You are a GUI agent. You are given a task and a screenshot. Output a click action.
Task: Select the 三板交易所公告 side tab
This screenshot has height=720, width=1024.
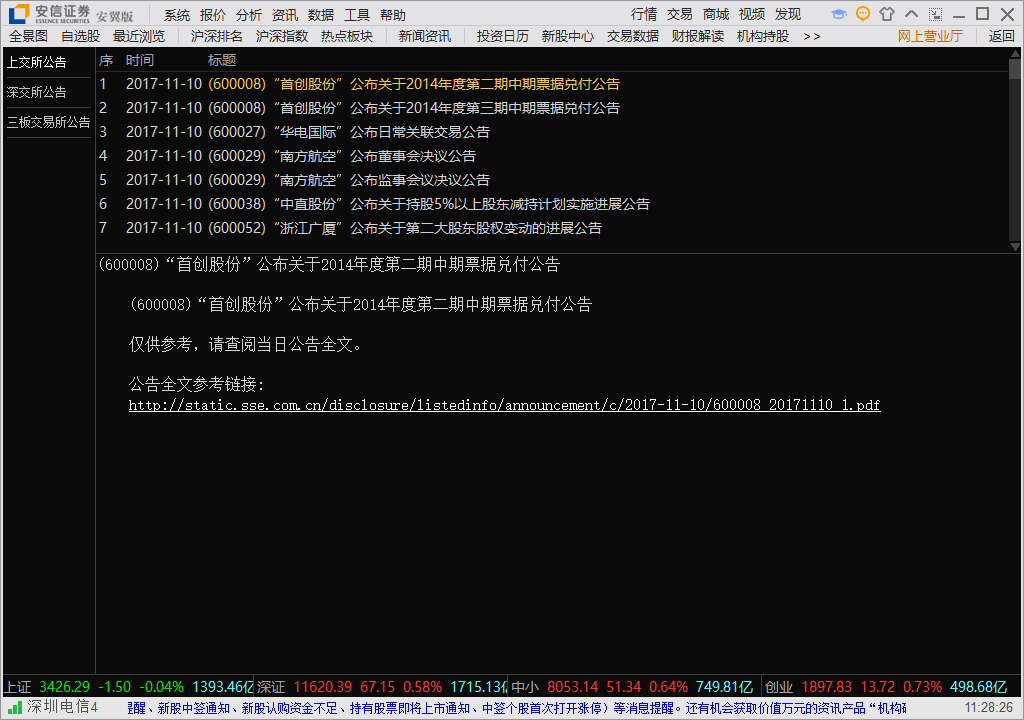(48, 122)
